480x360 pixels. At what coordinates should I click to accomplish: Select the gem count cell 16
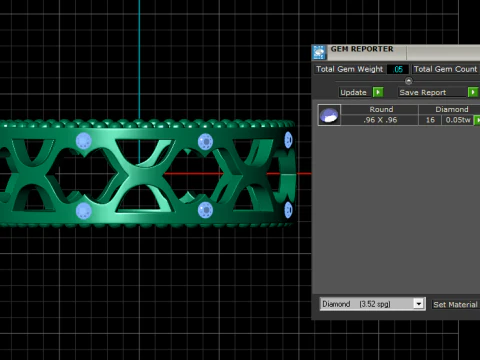coord(430,120)
